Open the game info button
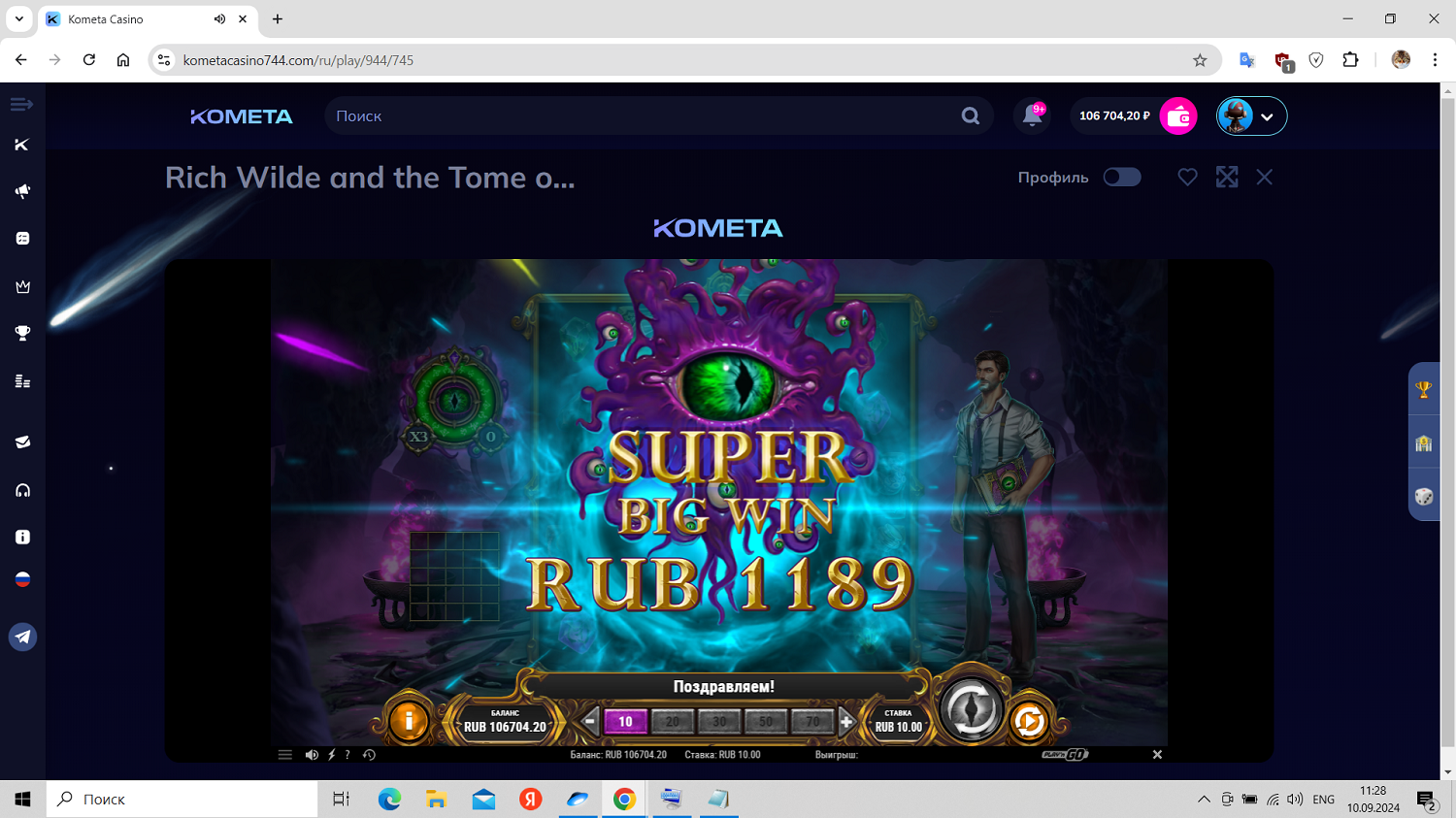 (409, 721)
